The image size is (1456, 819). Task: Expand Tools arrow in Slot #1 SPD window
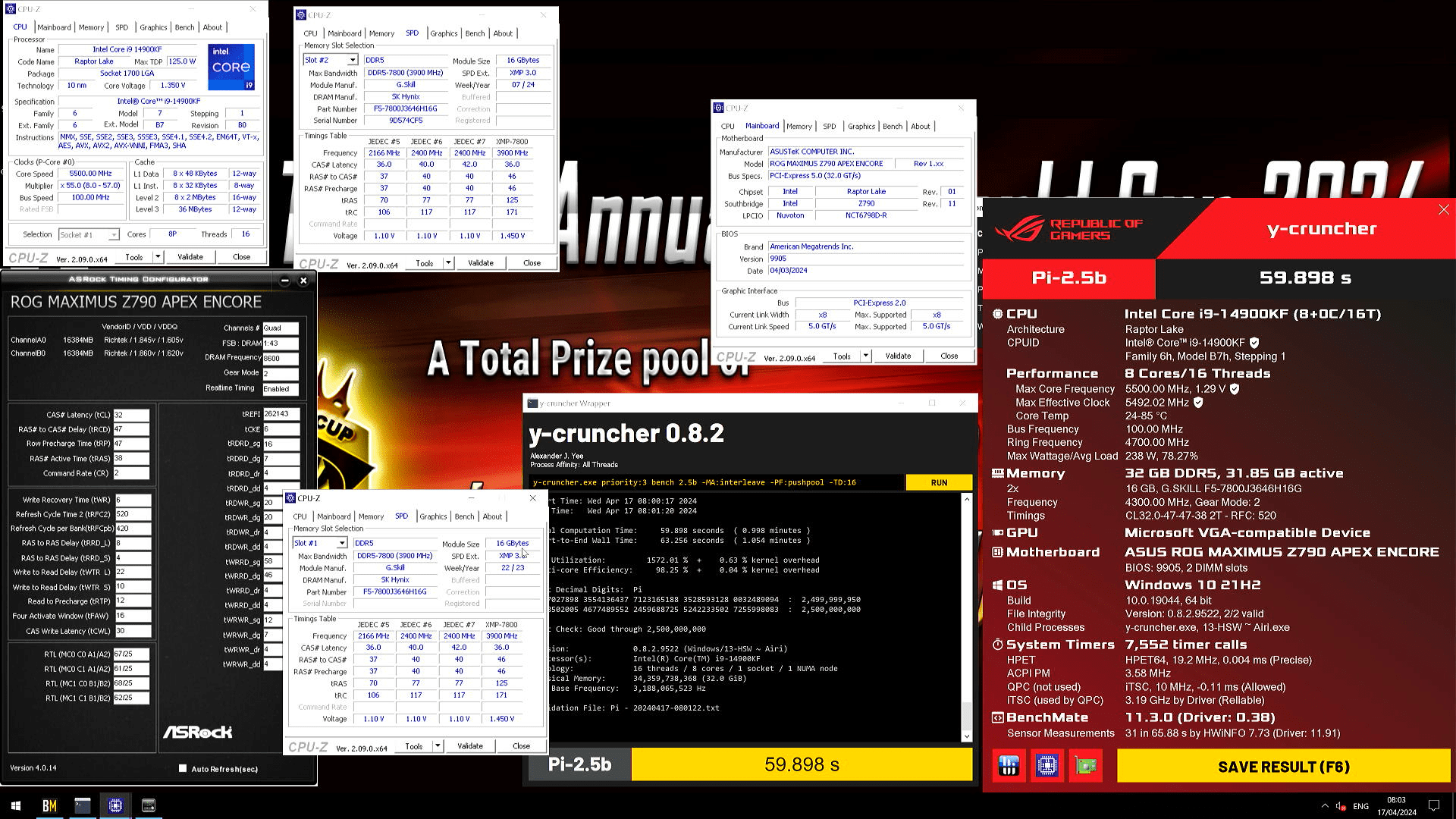(438, 746)
